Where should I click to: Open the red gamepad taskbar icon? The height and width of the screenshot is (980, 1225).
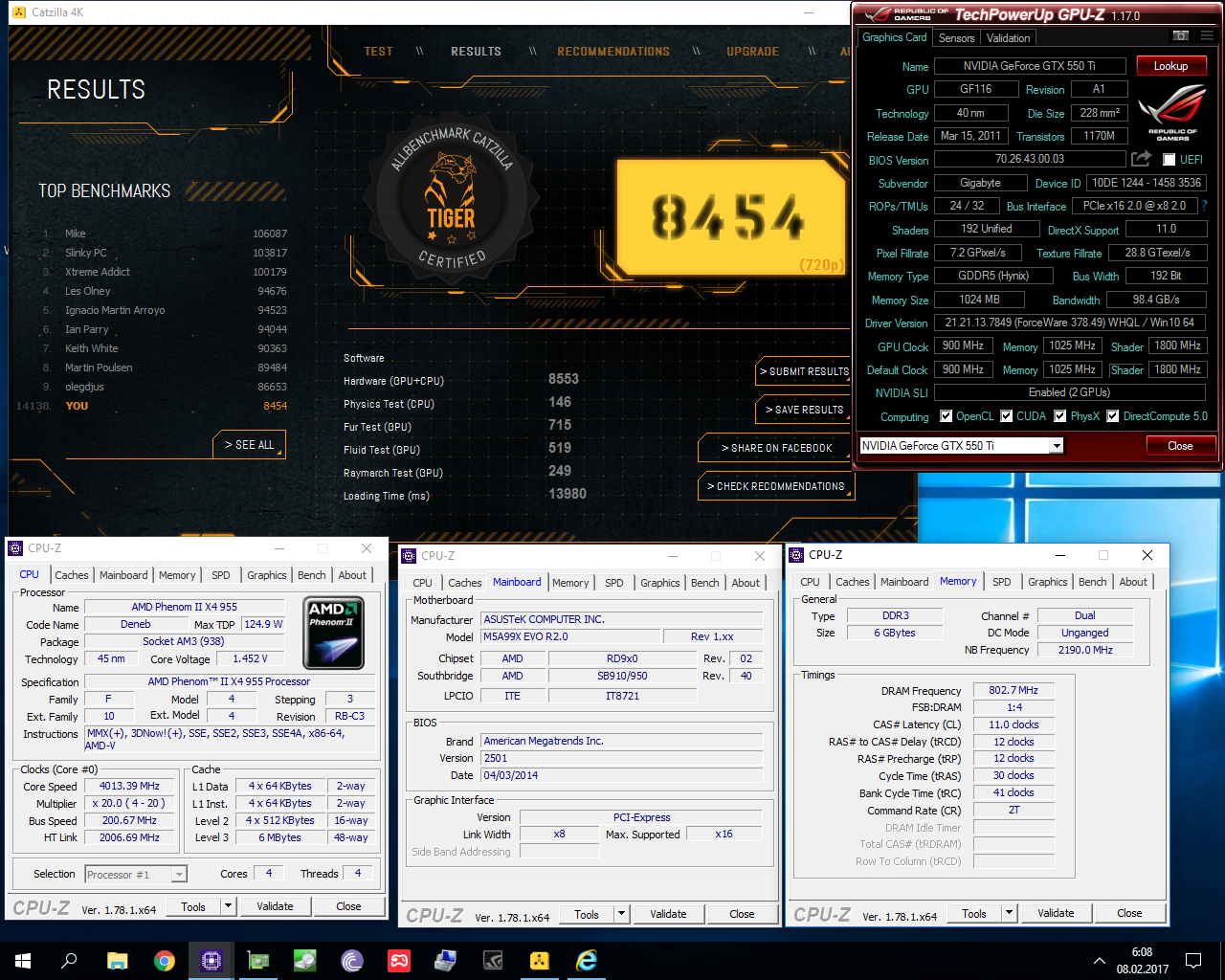(399, 960)
